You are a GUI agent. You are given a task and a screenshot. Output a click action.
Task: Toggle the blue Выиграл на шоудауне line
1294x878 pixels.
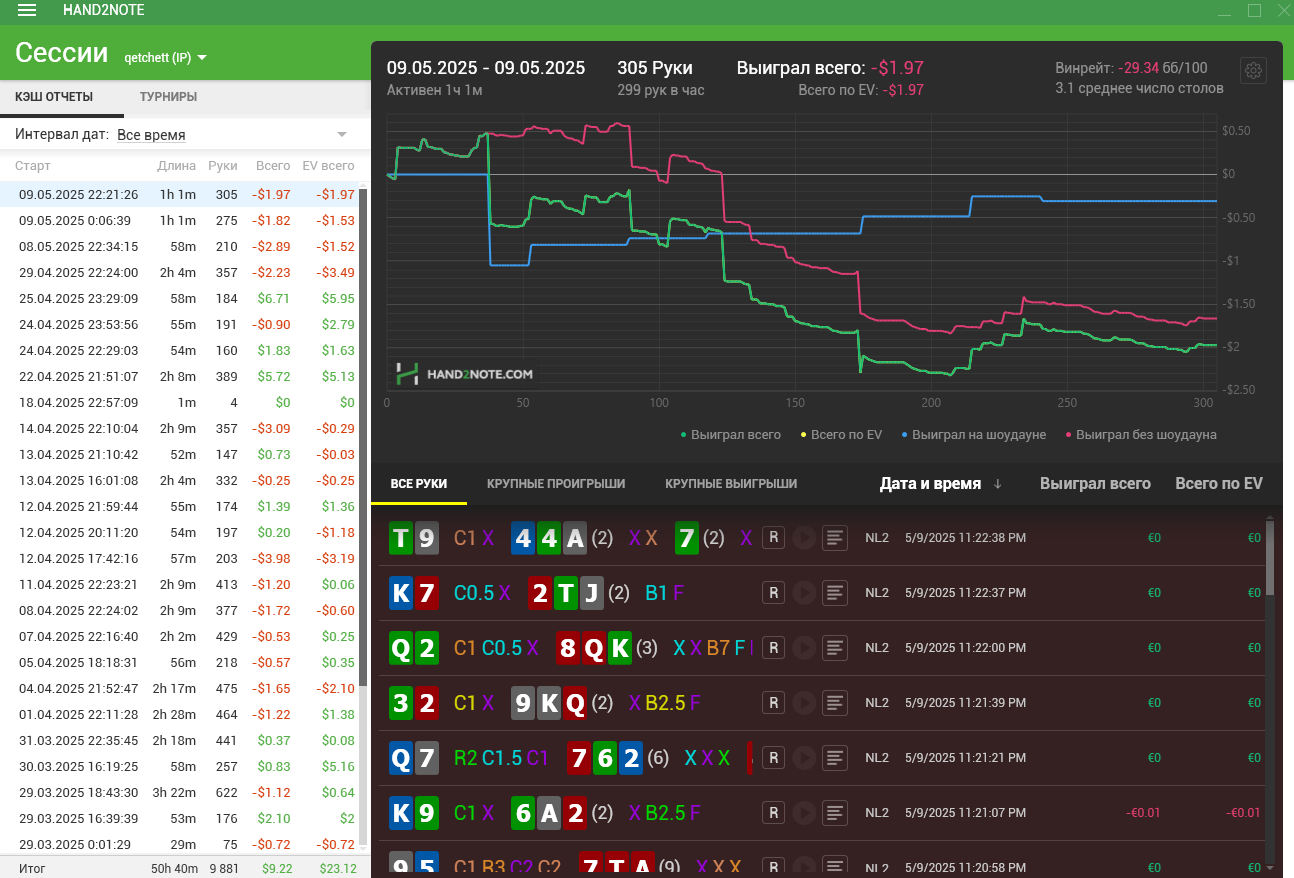[x=973, y=435]
